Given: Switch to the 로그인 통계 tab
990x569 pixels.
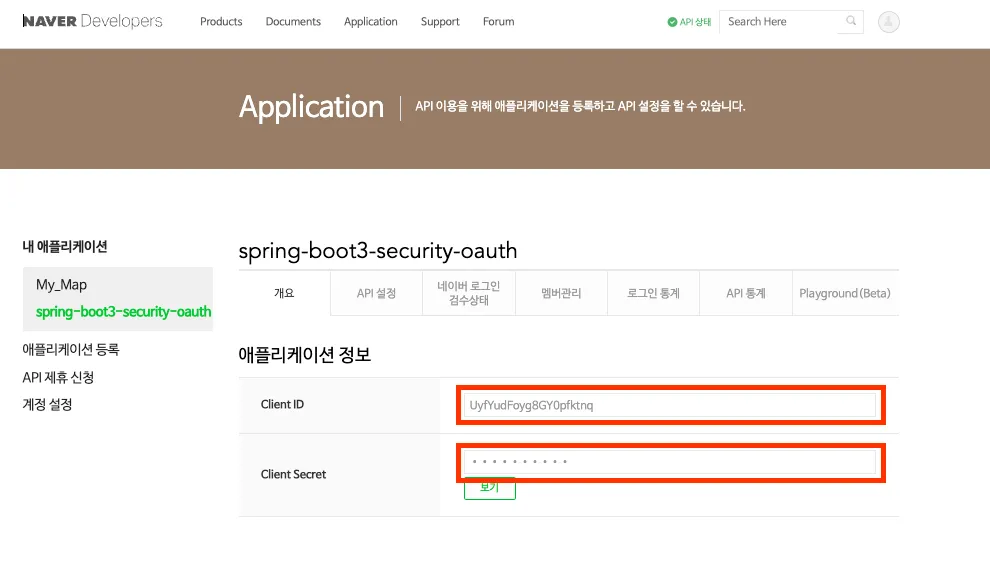Looking at the screenshot, I should (653, 293).
